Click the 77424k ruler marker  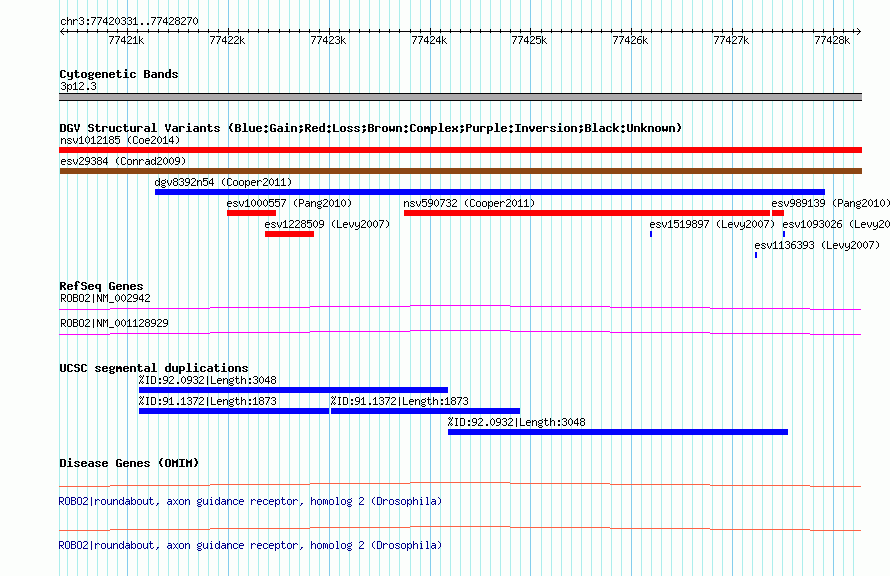point(429,40)
